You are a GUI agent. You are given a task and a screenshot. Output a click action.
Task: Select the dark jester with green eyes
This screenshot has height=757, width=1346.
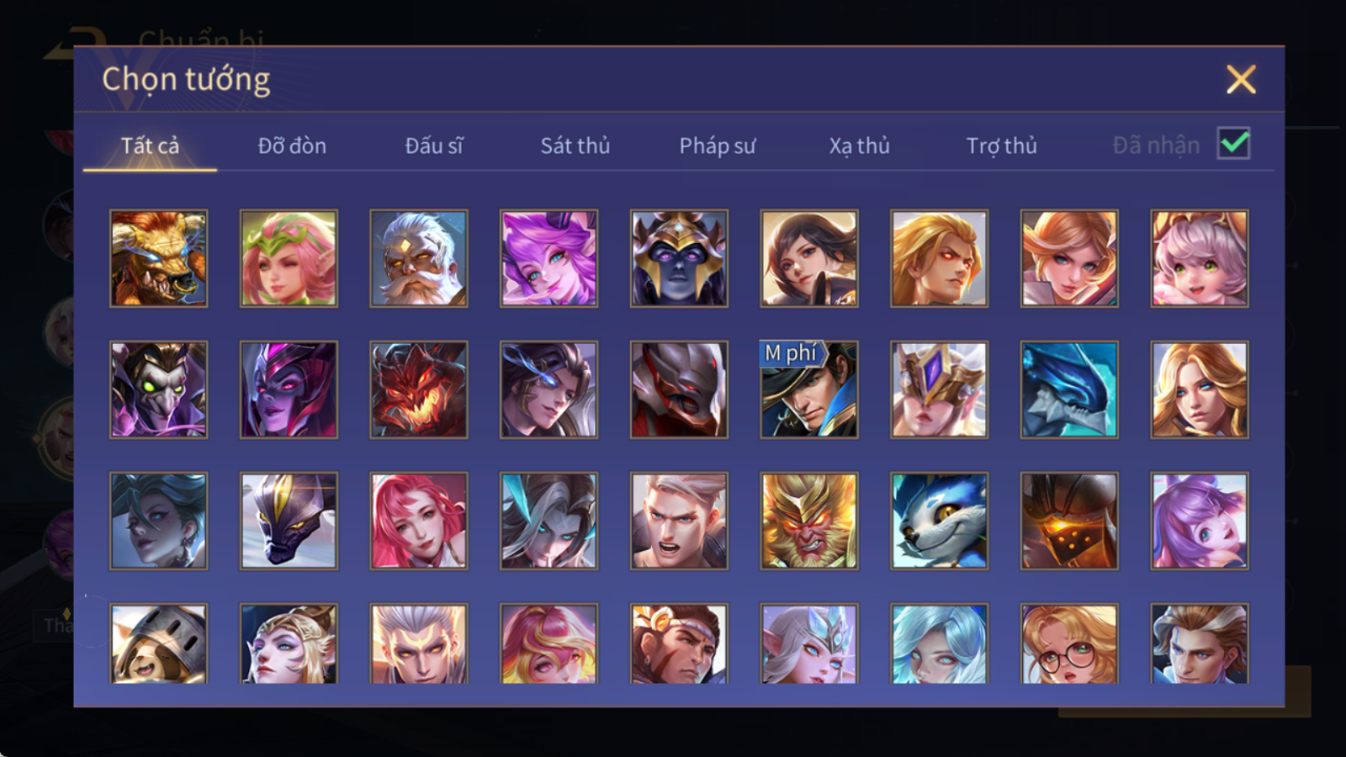point(159,390)
